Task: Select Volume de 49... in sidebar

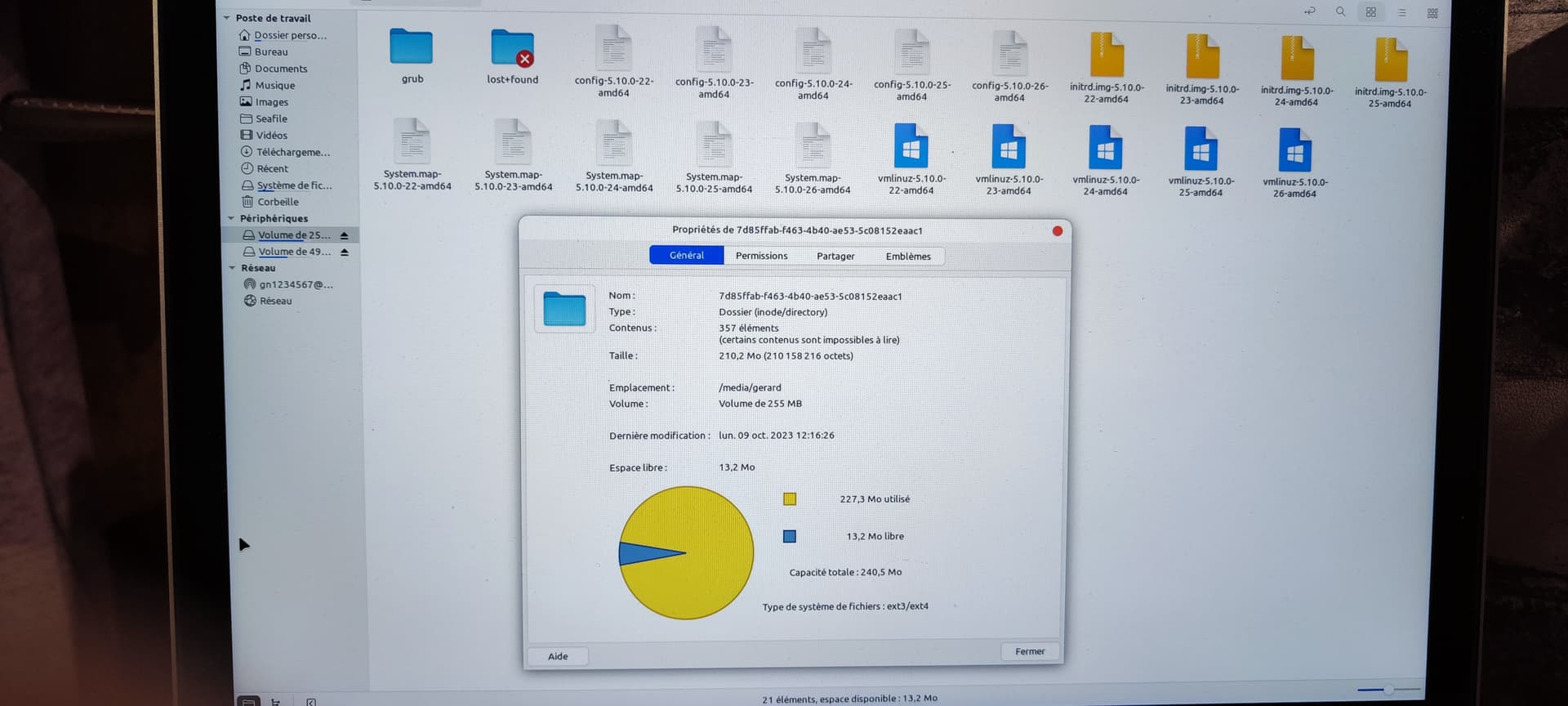Action: [x=287, y=252]
